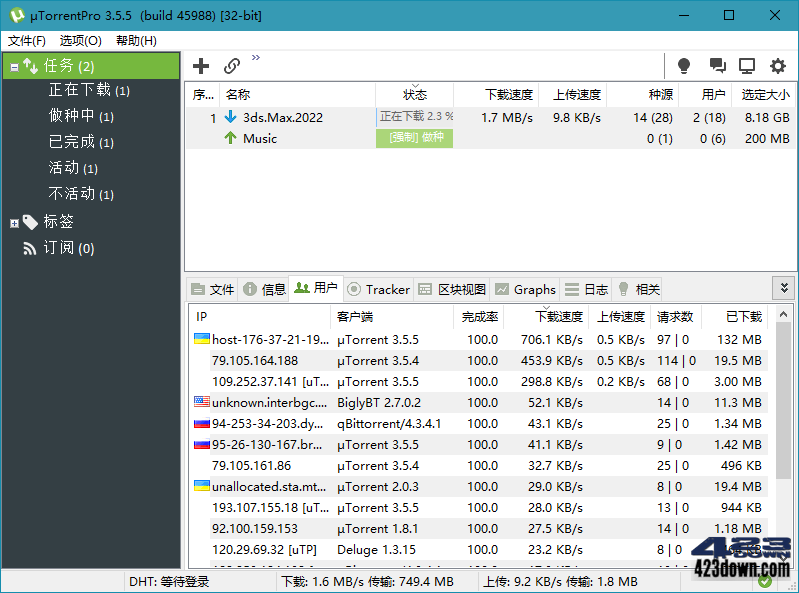Image resolution: width=799 pixels, height=593 pixels.
Task: Click the RSS feed icon beside 订阅
Action: [30, 248]
